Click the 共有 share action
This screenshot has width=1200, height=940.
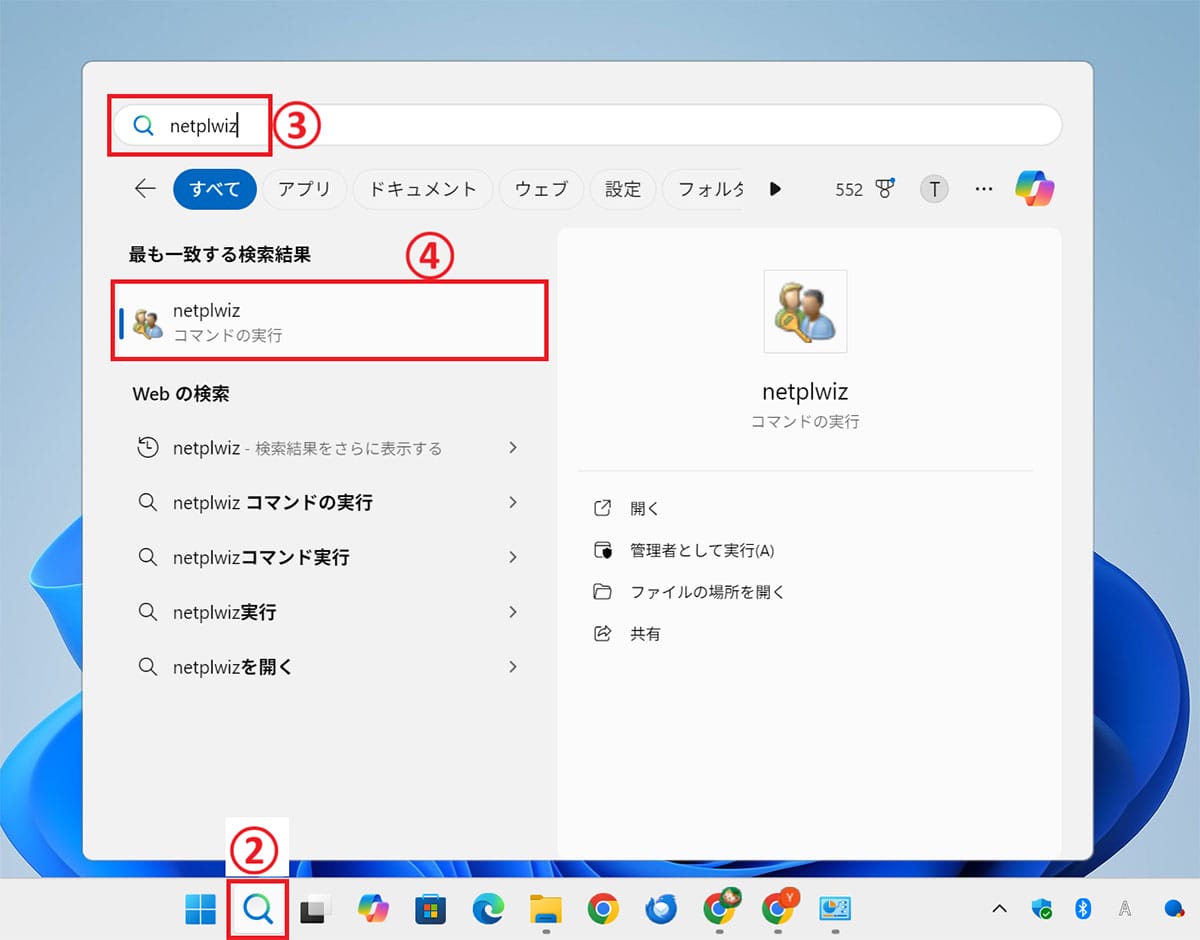(x=645, y=634)
